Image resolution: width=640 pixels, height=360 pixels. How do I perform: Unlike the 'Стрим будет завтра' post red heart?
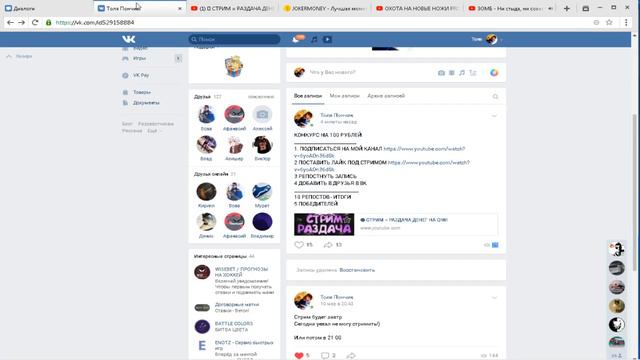click(x=299, y=355)
